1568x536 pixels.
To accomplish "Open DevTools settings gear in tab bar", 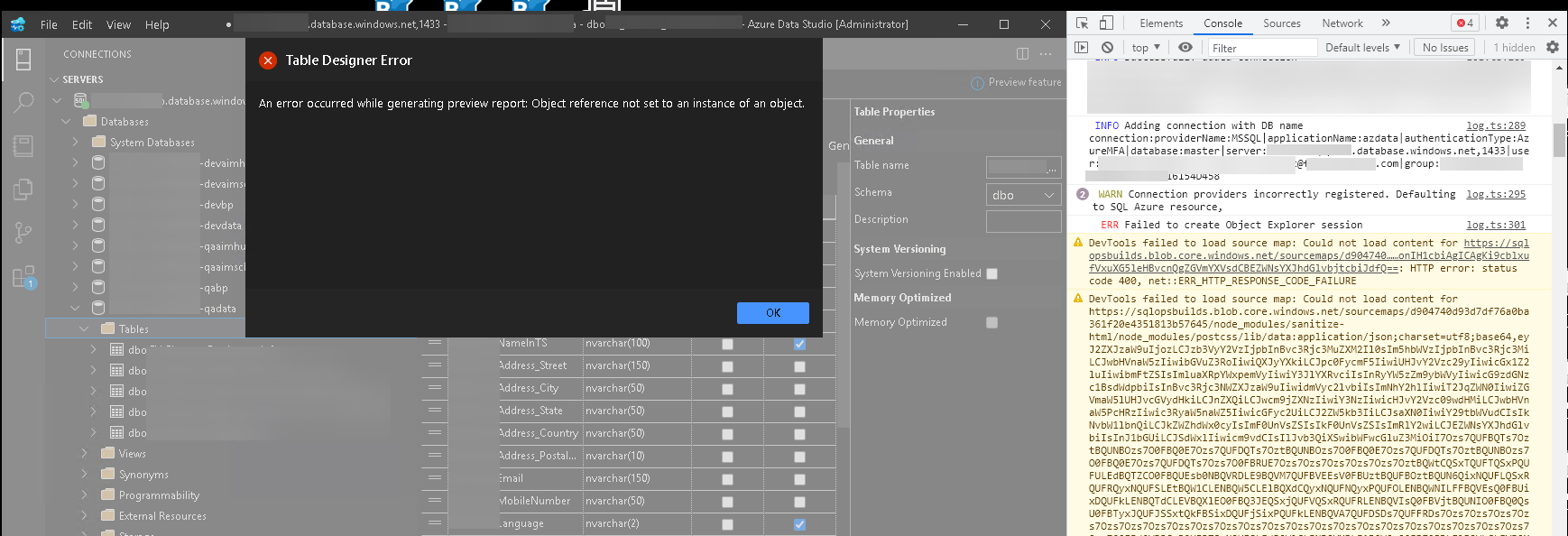I will click(1502, 23).
